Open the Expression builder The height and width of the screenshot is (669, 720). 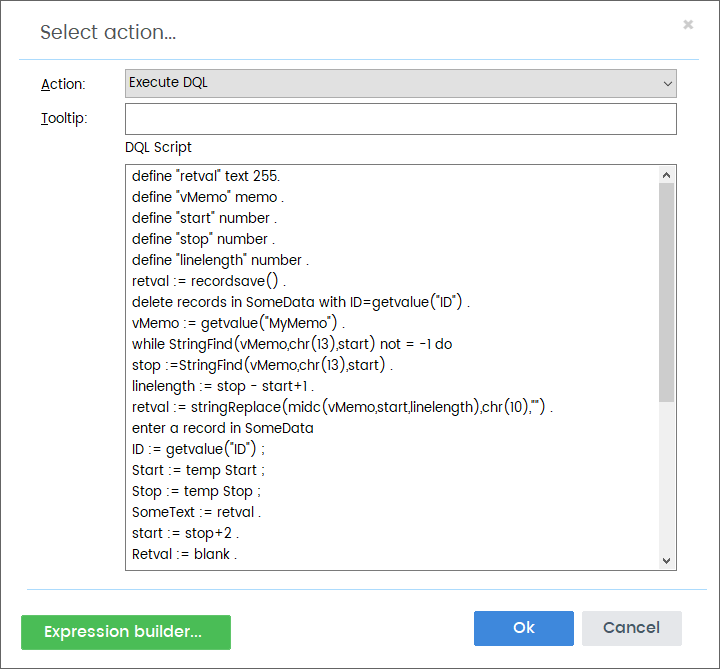coord(126,632)
